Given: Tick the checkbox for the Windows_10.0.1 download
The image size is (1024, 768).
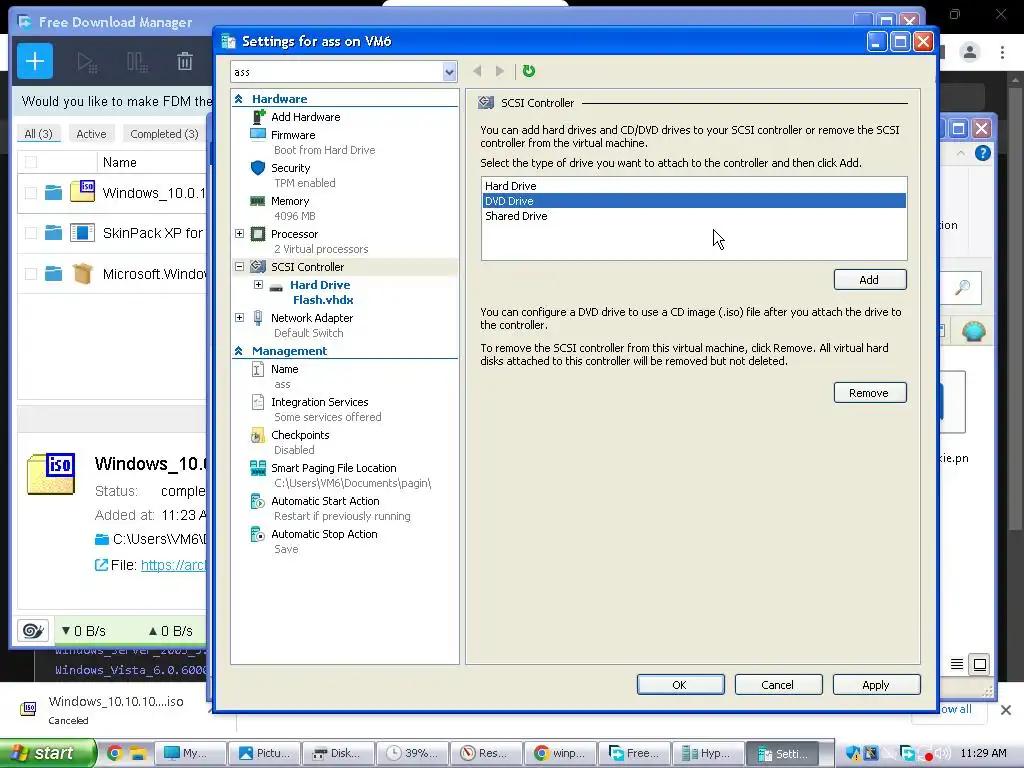Looking at the screenshot, I should (x=31, y=193).
